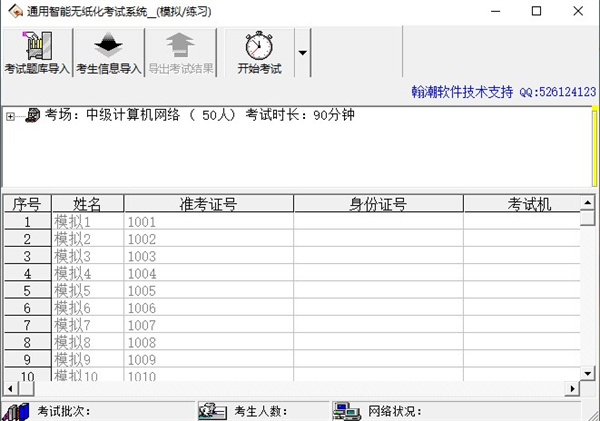The width and height of the screenshot is (600, 421).
Task: Click the 身份证号 column header
Action: click(378, 204)
